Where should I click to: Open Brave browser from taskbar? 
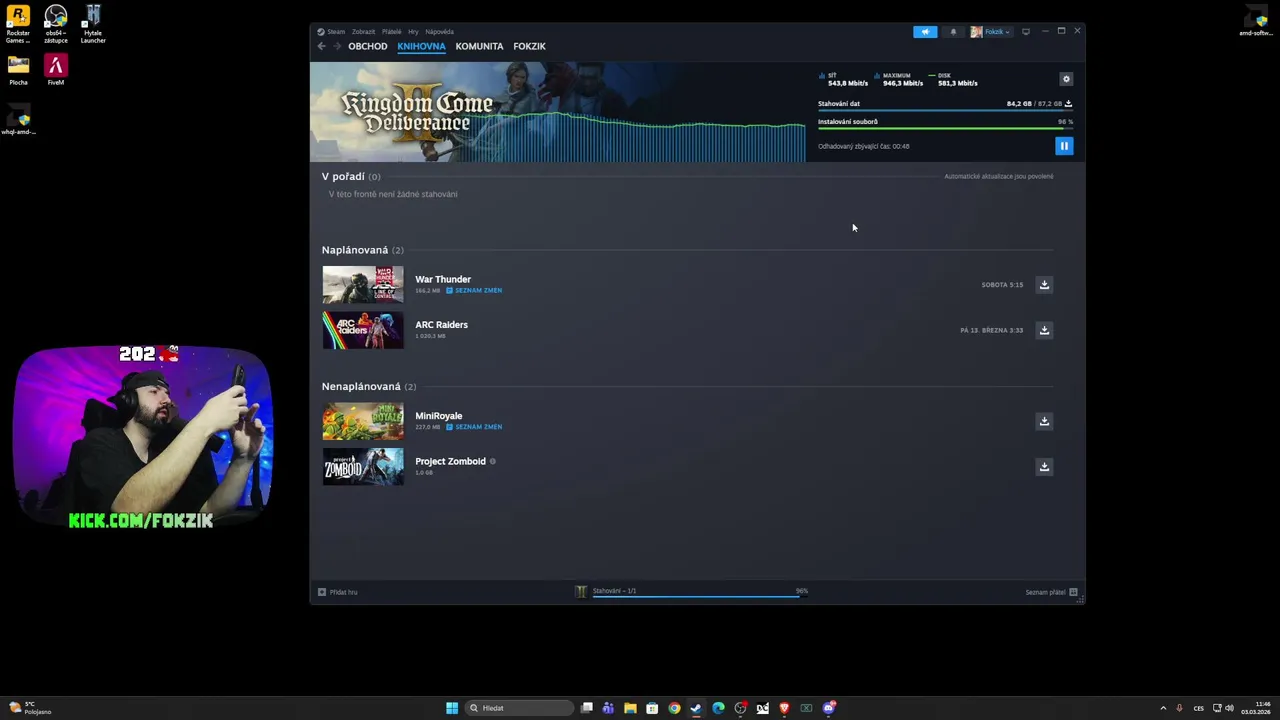(784, 708)
